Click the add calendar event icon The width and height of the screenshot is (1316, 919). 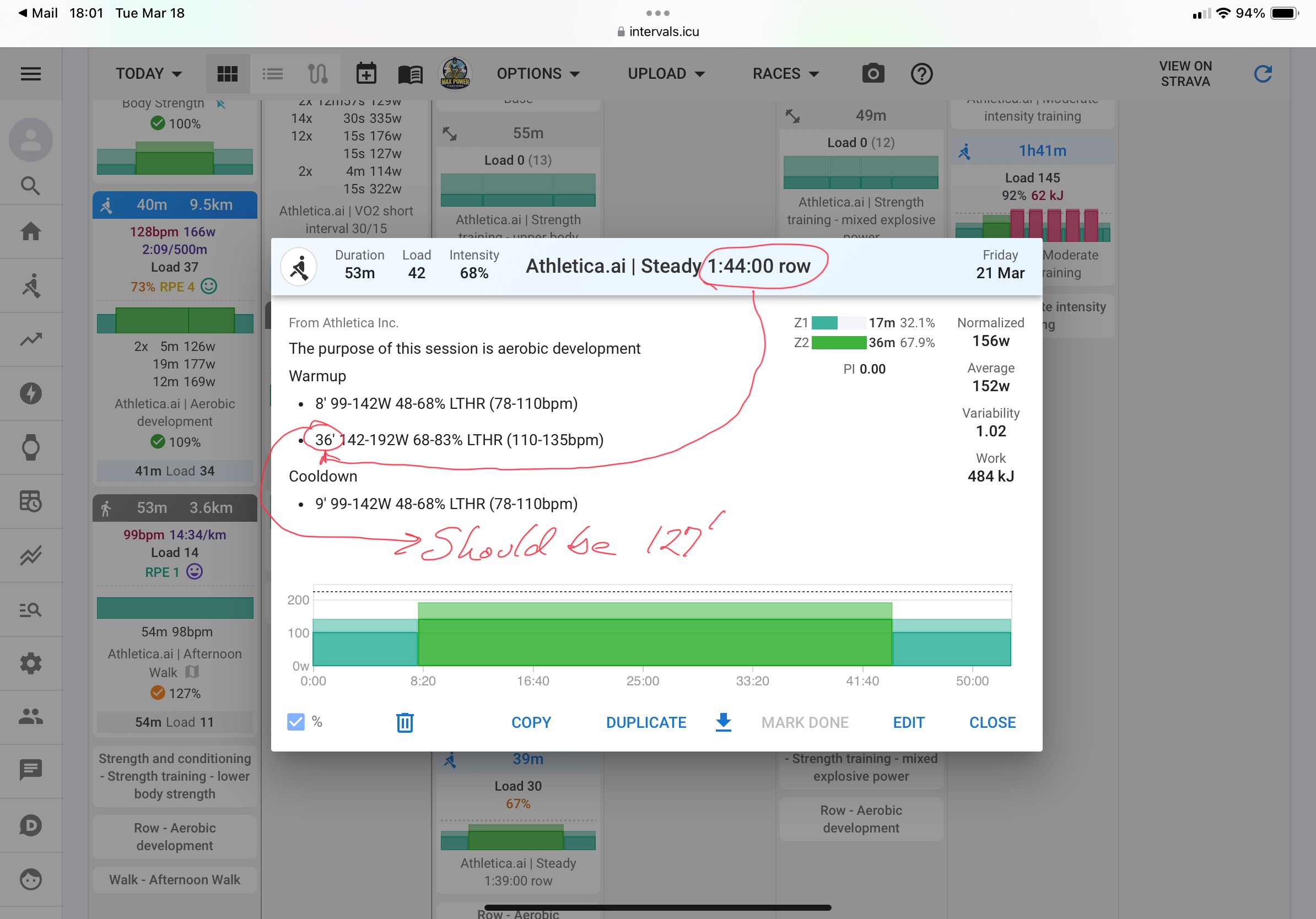[366, 74]
